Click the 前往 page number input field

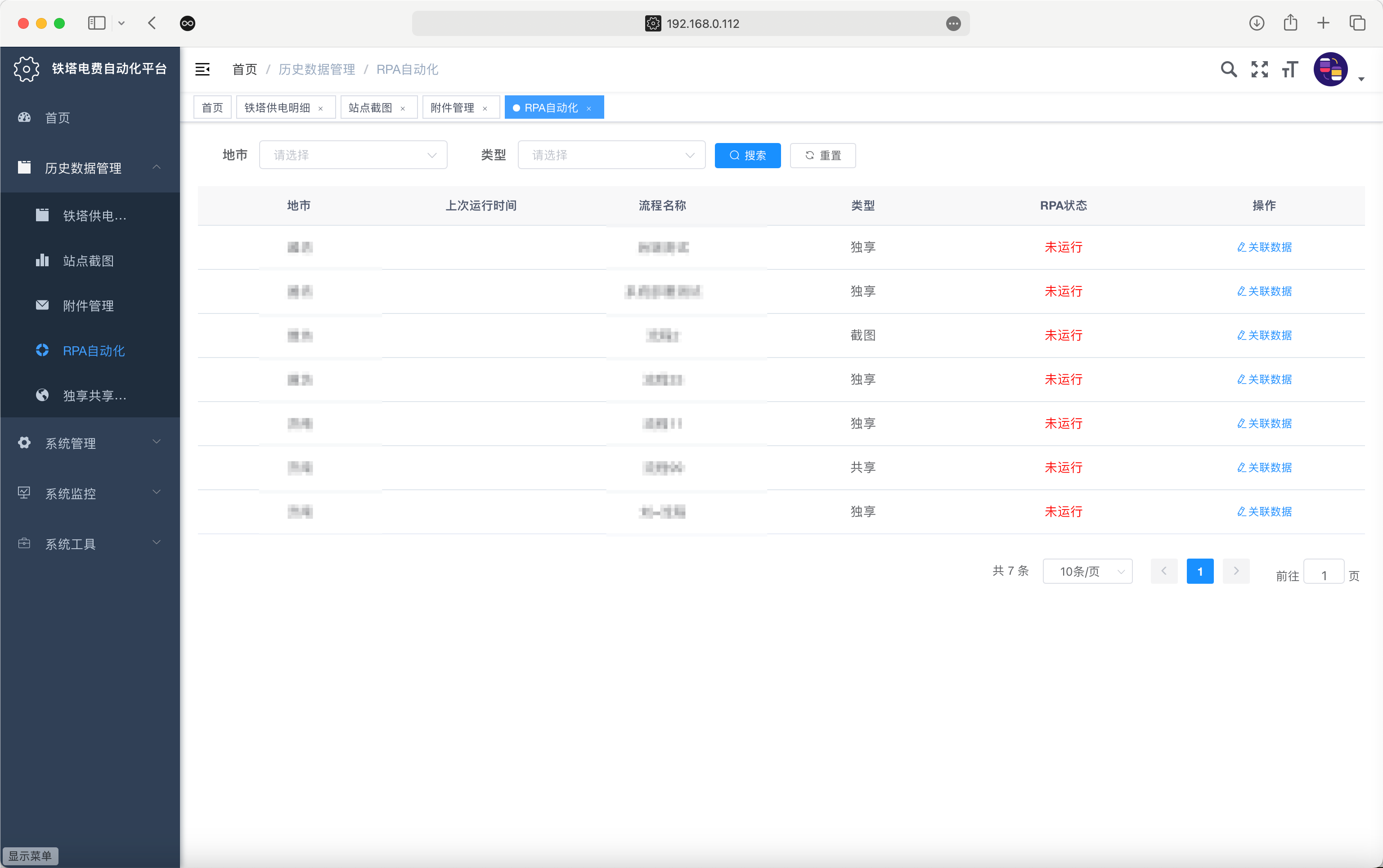coord(1323,575)
